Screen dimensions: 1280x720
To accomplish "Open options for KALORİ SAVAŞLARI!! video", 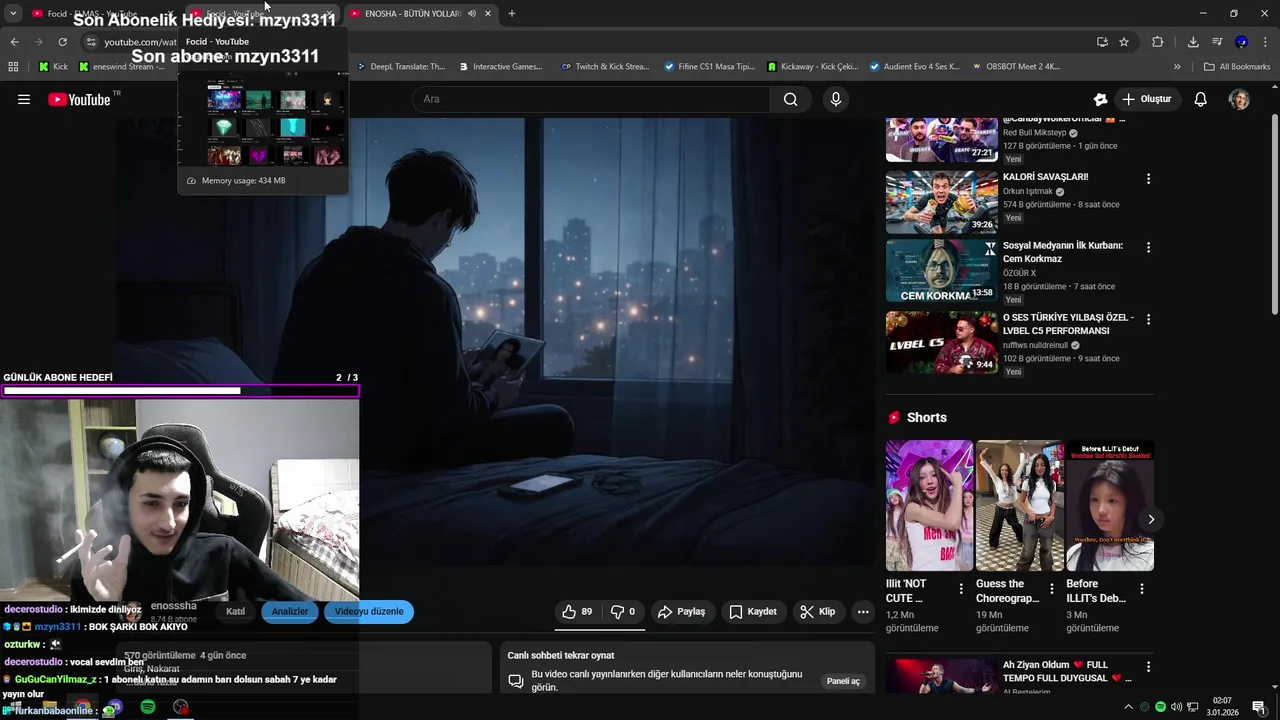I will click(1148, 179).
